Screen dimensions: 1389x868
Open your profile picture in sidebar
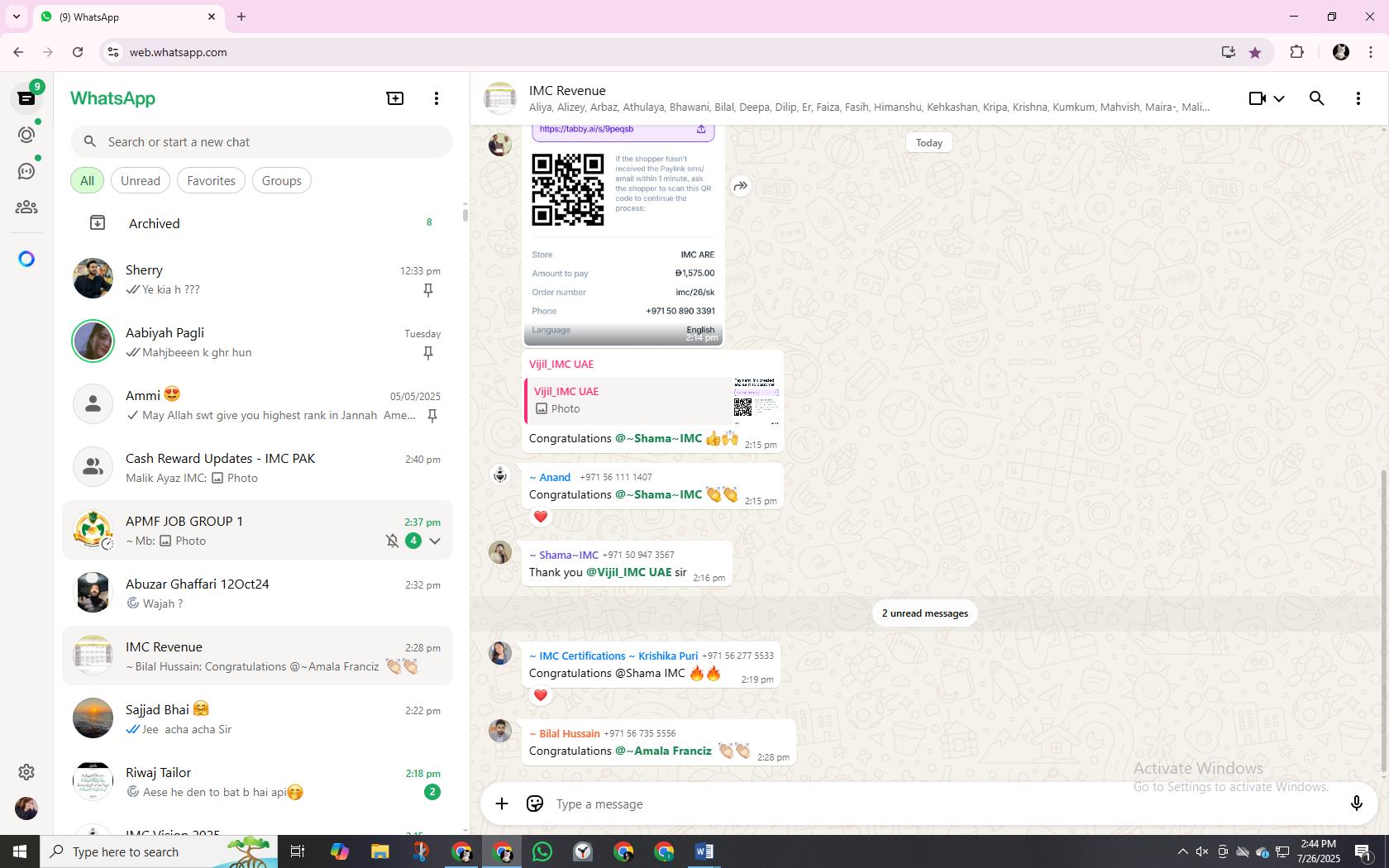click(26, 808)
